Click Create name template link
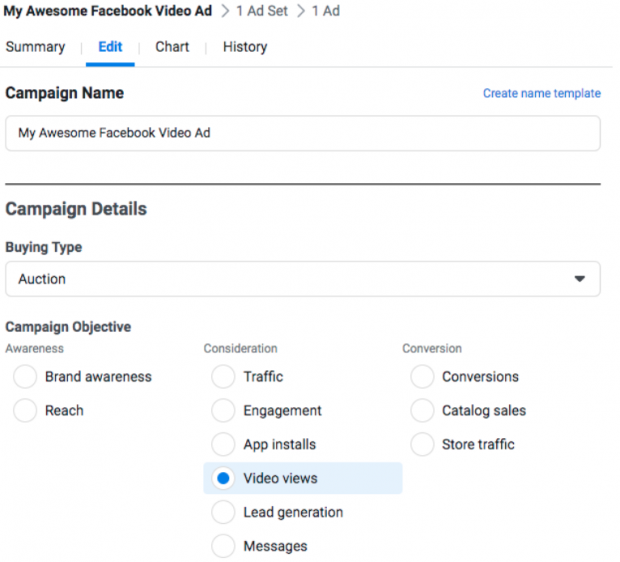620x562 pixels. click(542, 93)
